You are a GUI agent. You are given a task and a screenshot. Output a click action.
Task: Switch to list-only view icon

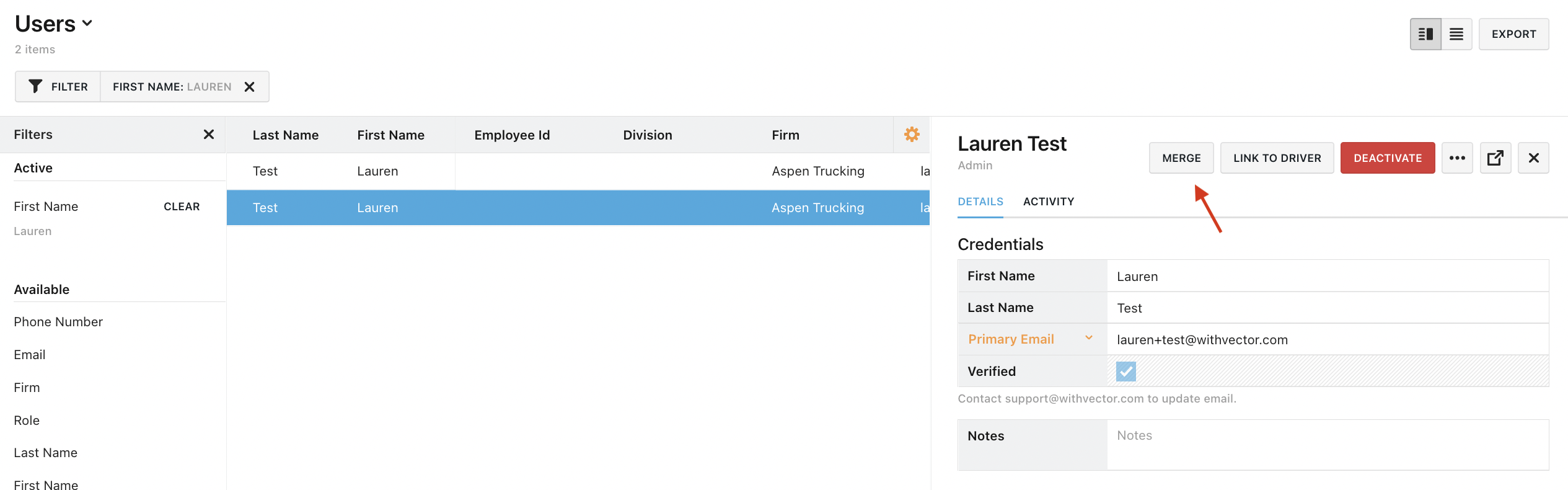1456,34
